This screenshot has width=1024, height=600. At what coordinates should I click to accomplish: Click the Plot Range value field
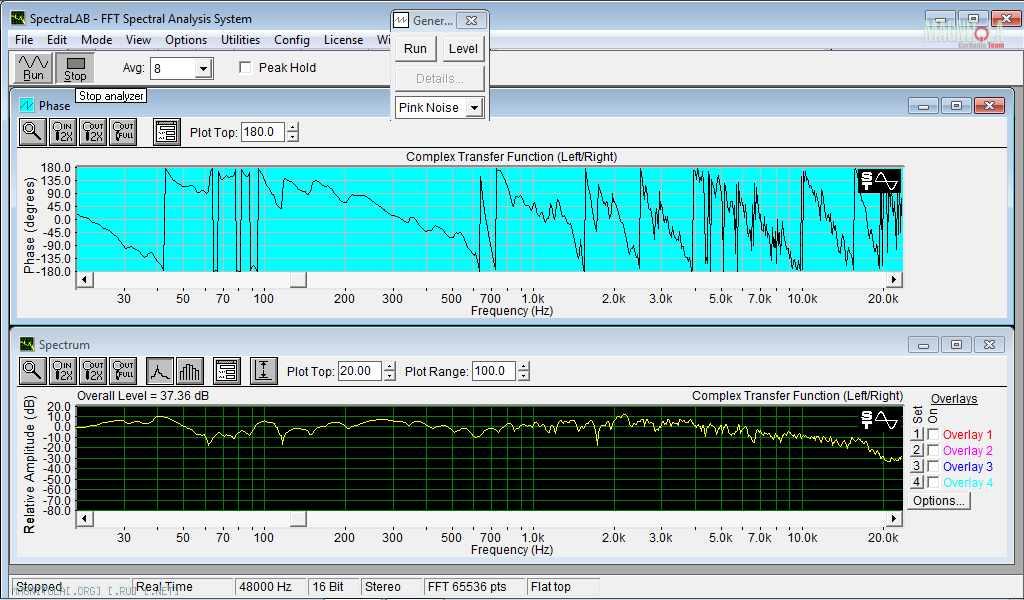pyautogui.click(x=494, y=371)
